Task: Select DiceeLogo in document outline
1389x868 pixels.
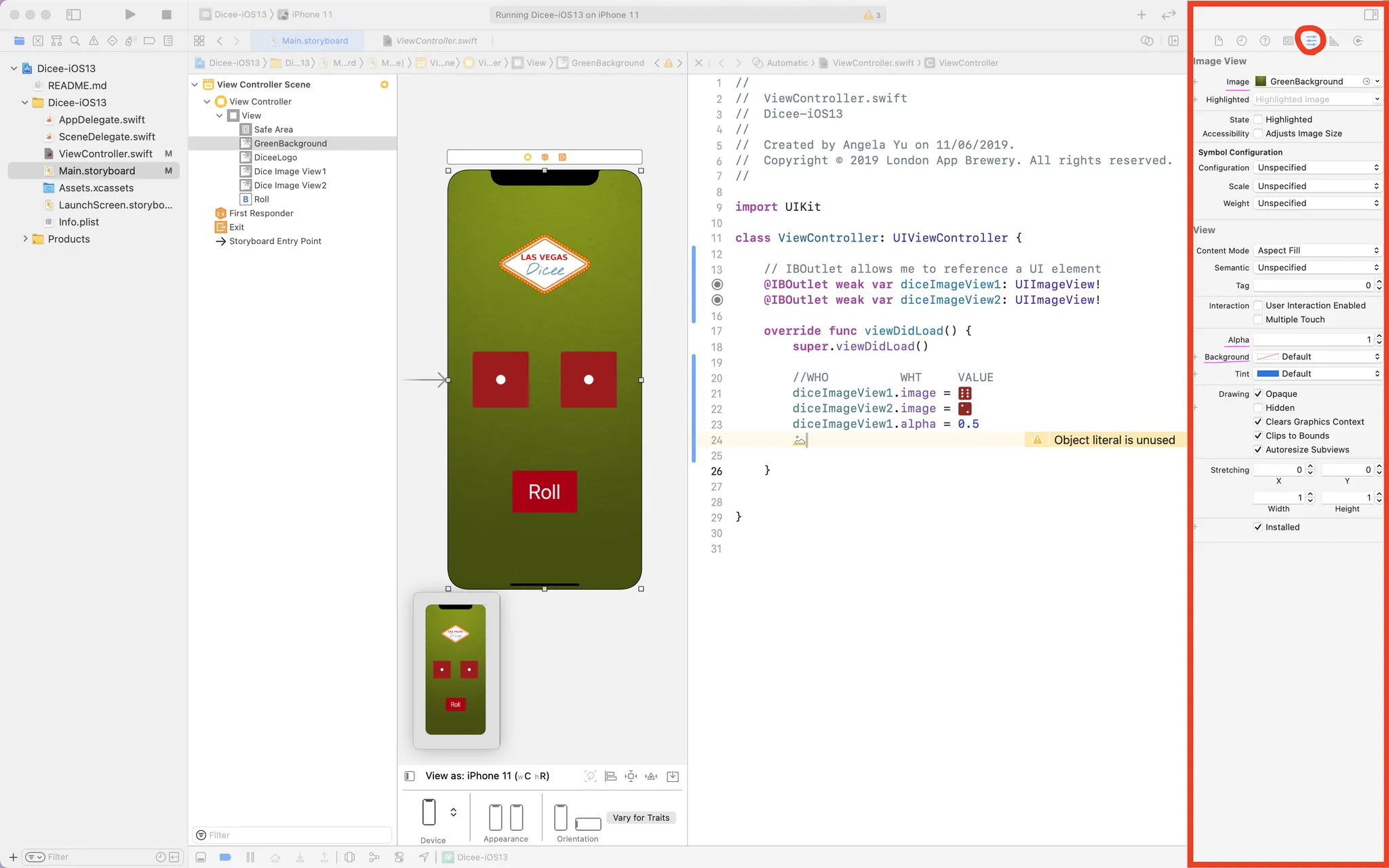Action: (x=275, y=157)
